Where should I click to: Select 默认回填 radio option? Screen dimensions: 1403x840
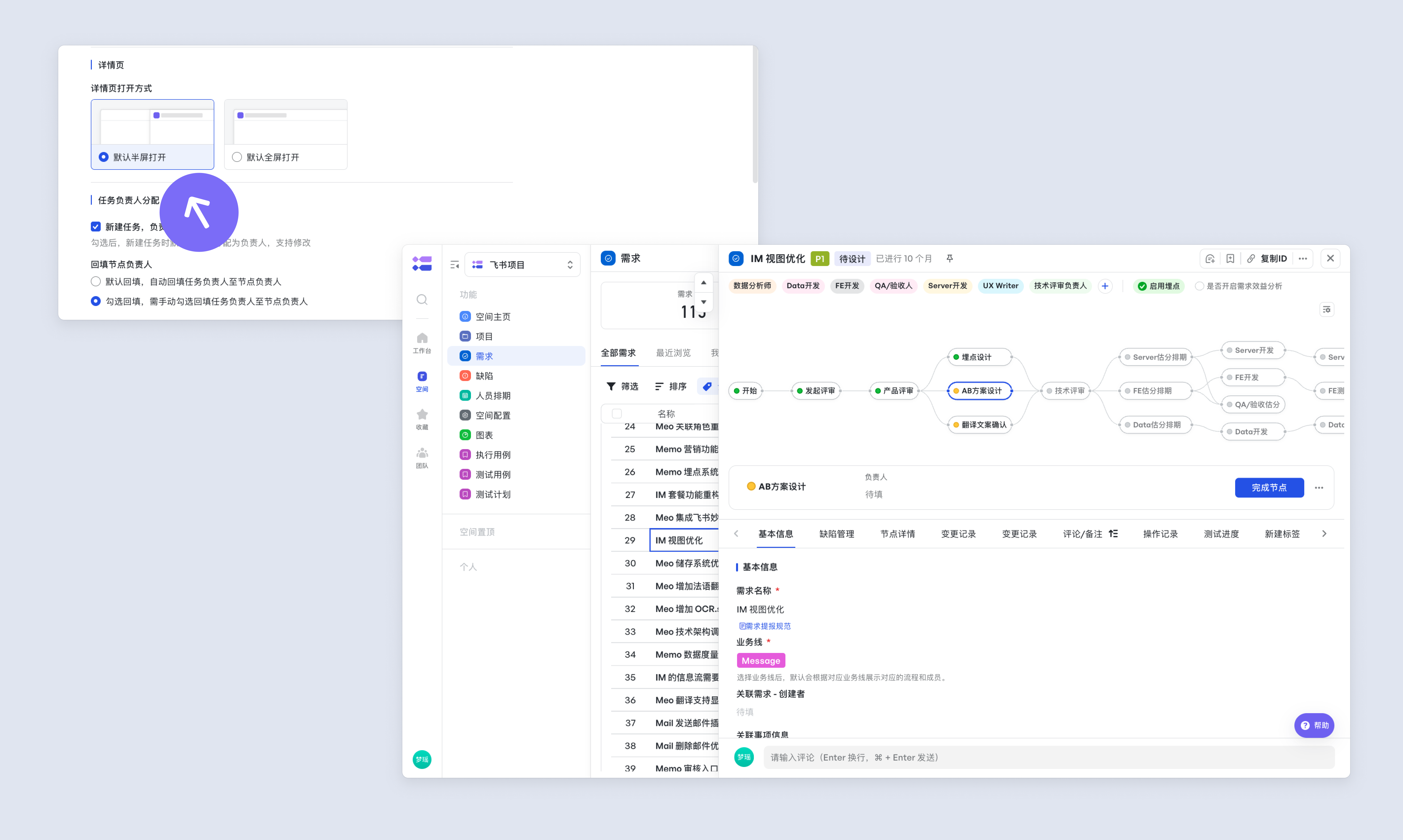pos(96,281)
